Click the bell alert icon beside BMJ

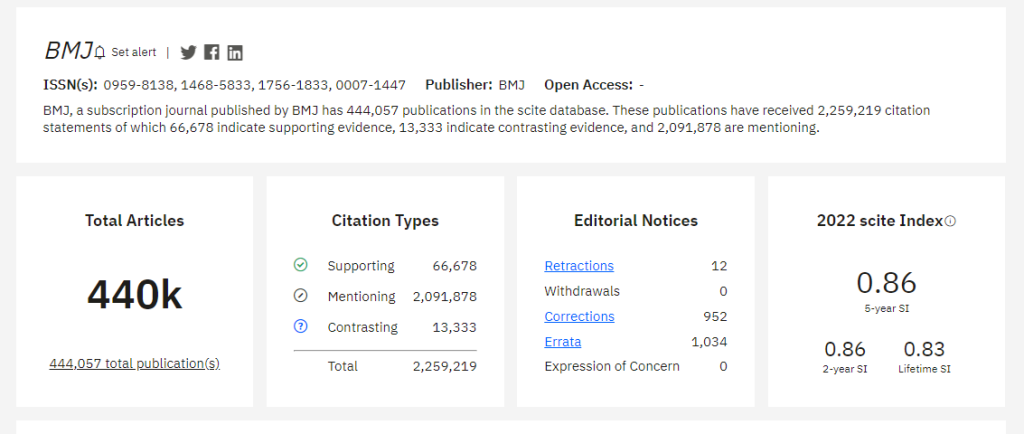click(x=99, y=52)
